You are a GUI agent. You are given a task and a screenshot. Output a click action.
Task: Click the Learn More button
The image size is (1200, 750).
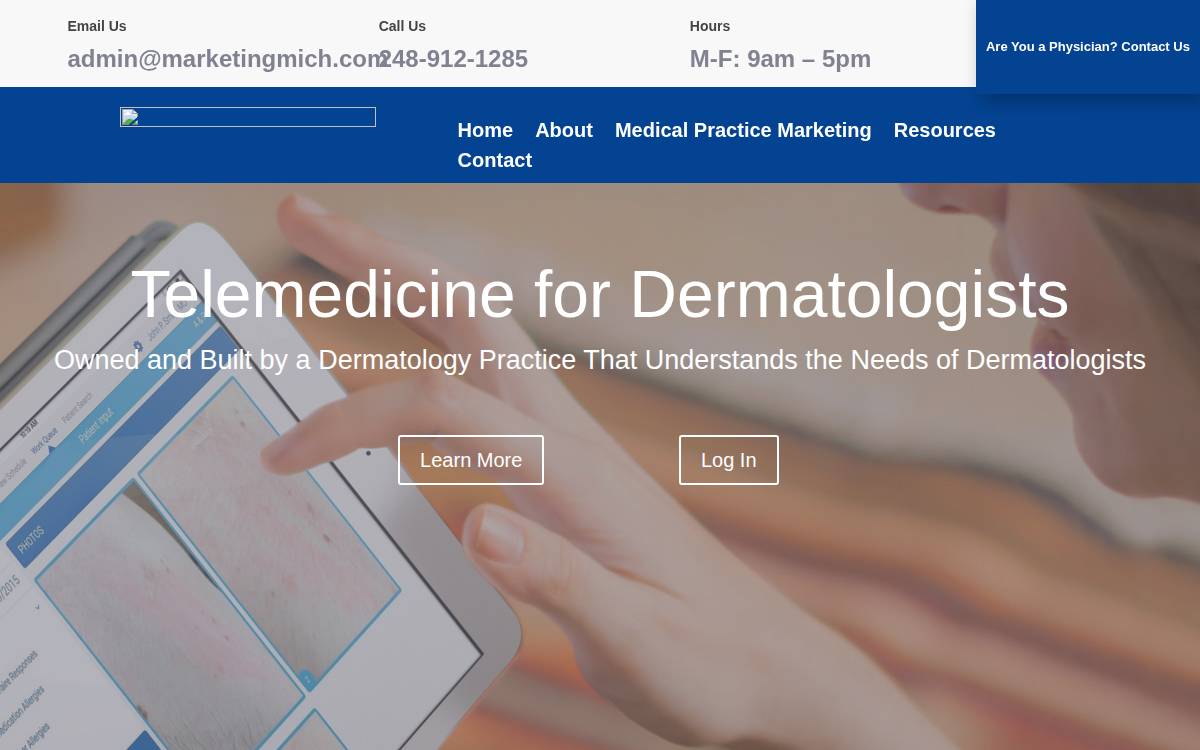click(471, 460)
